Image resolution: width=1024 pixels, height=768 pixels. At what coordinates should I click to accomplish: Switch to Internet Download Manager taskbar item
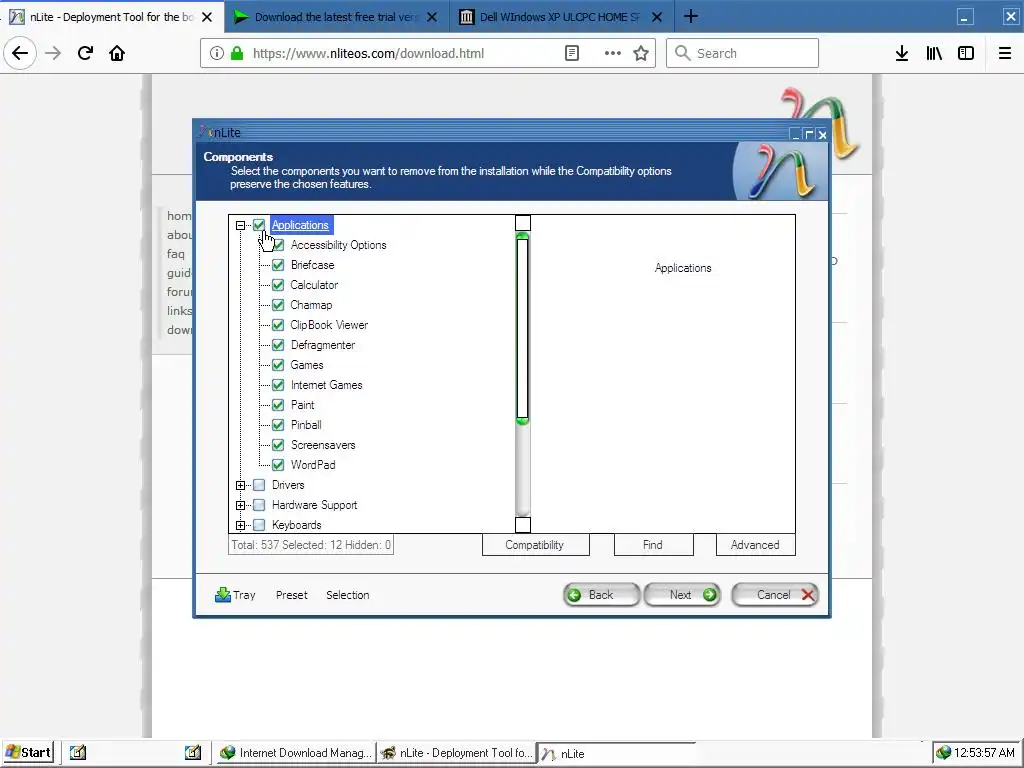click(x=296, y=752)
